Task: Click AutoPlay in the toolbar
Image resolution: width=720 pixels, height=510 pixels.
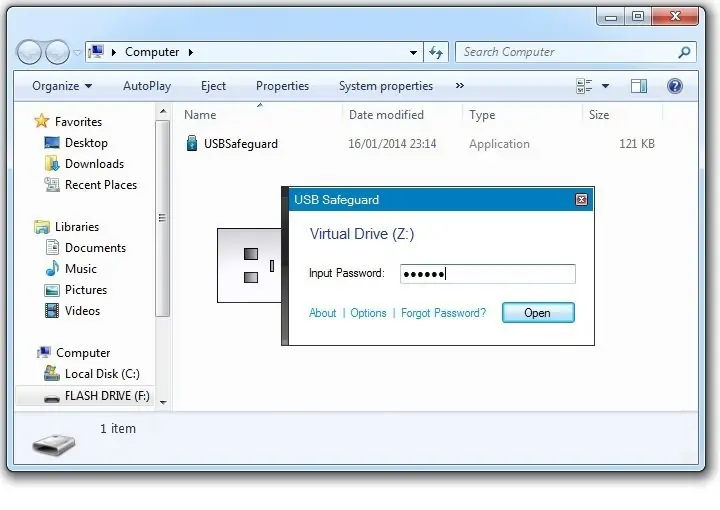Action: [147, 86]
